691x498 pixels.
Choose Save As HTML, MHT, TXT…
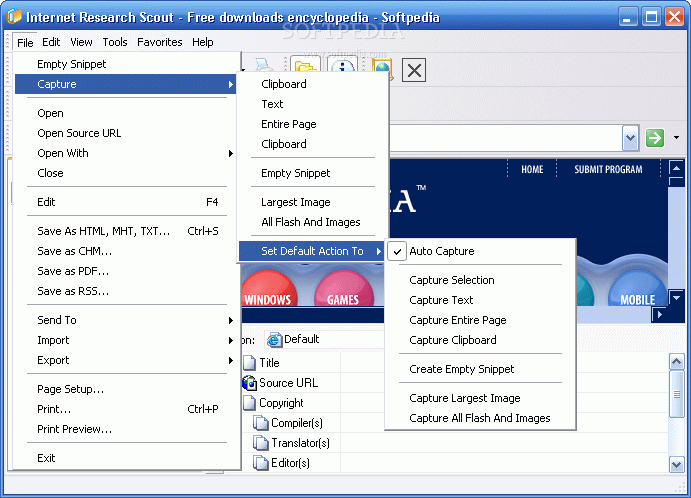coord(126,231)
